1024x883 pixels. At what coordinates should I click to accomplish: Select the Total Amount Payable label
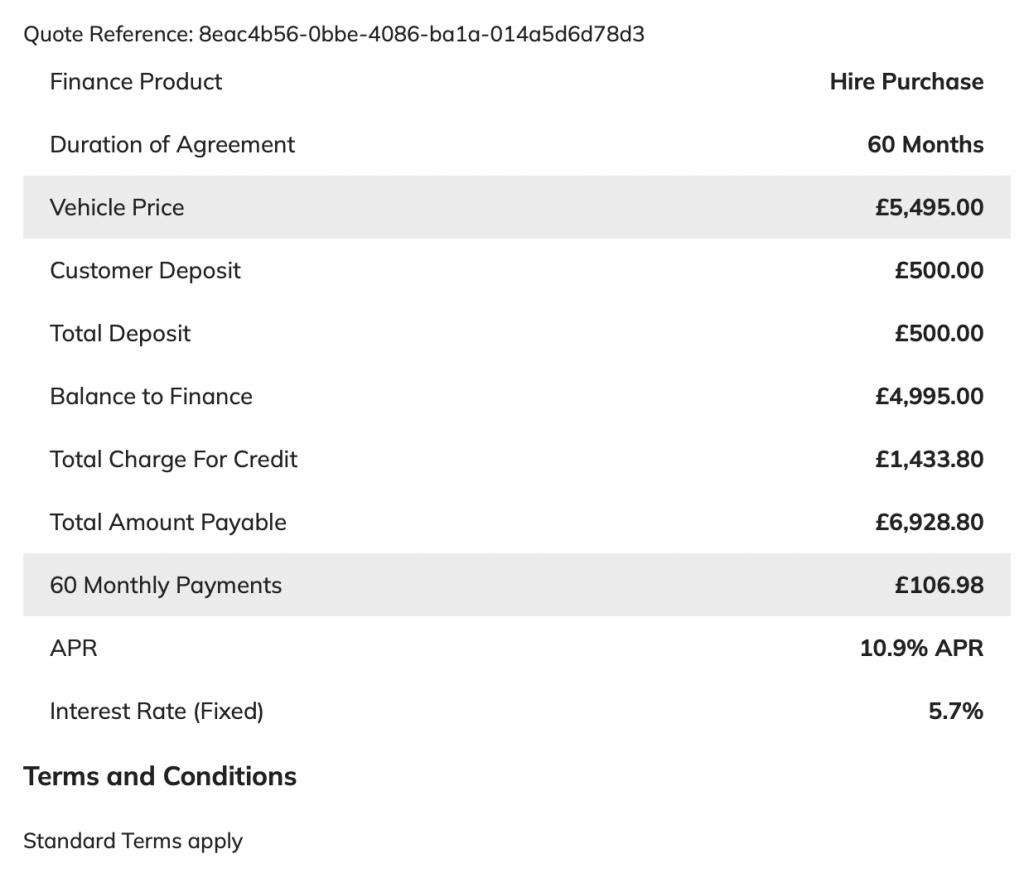pyautogui.click(x=168, y=523)
